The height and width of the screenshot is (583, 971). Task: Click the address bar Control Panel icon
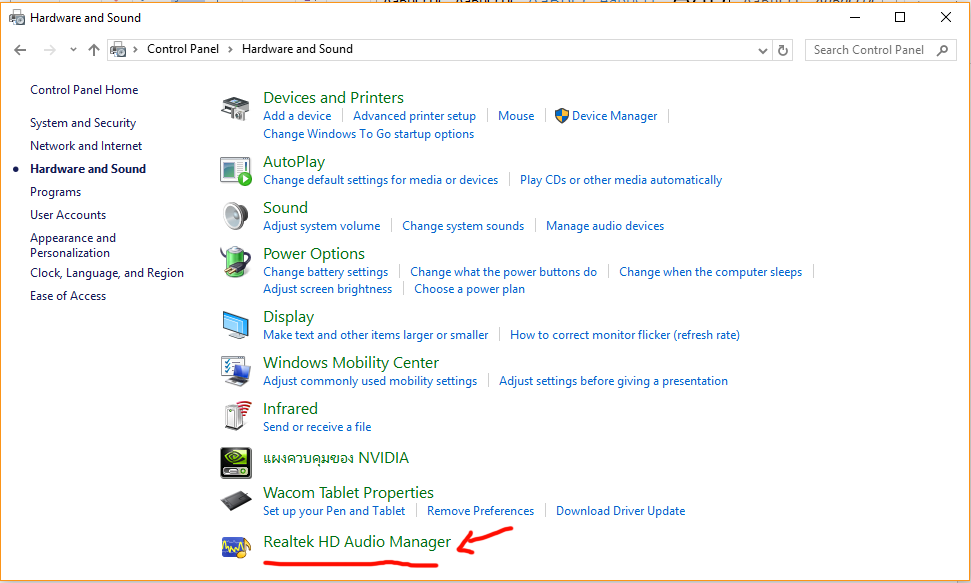(x=118, y=50)
